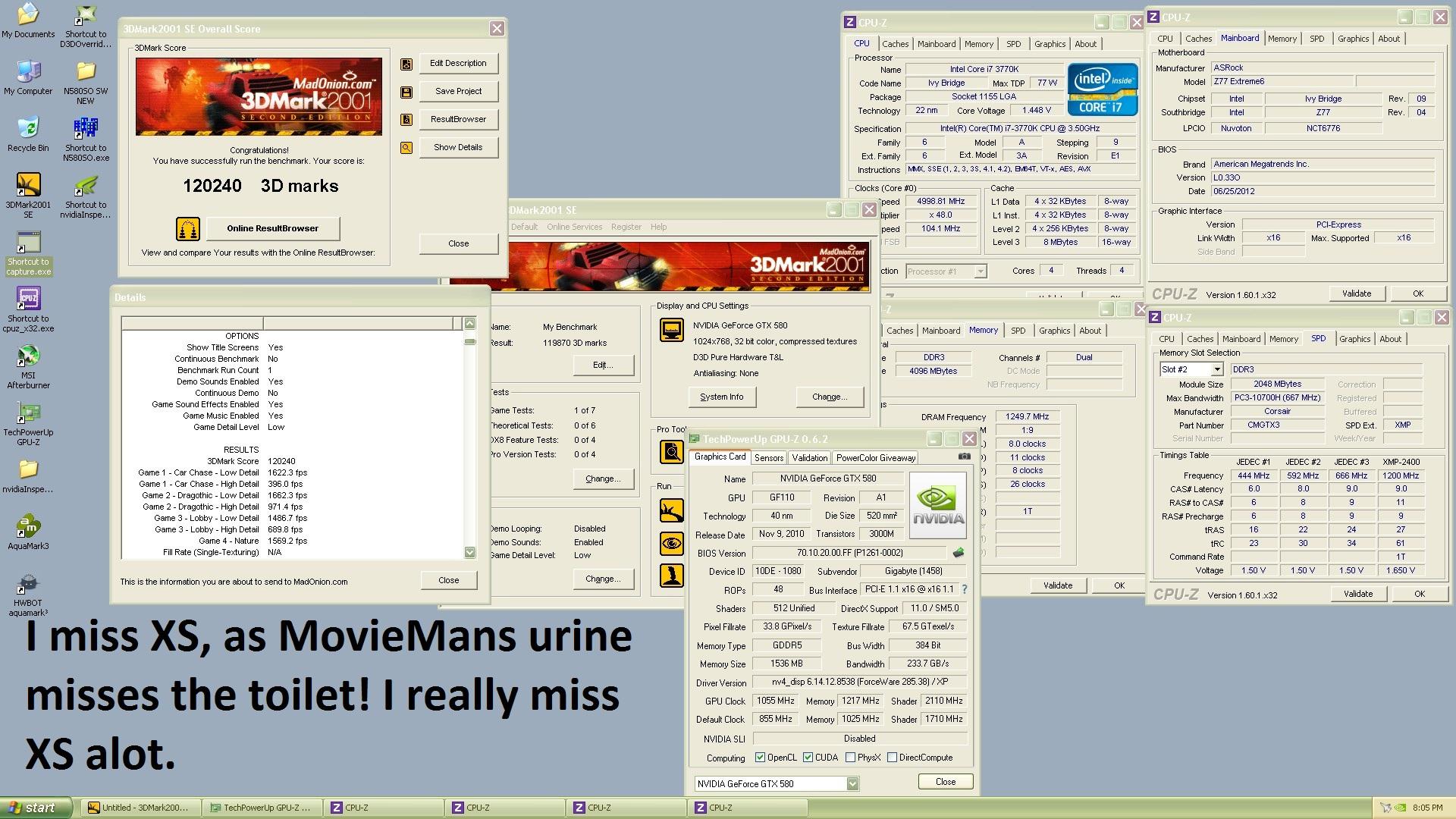
Task: Click Change button in Display settings
Action: pyautogui.click(x=830, y=397)
